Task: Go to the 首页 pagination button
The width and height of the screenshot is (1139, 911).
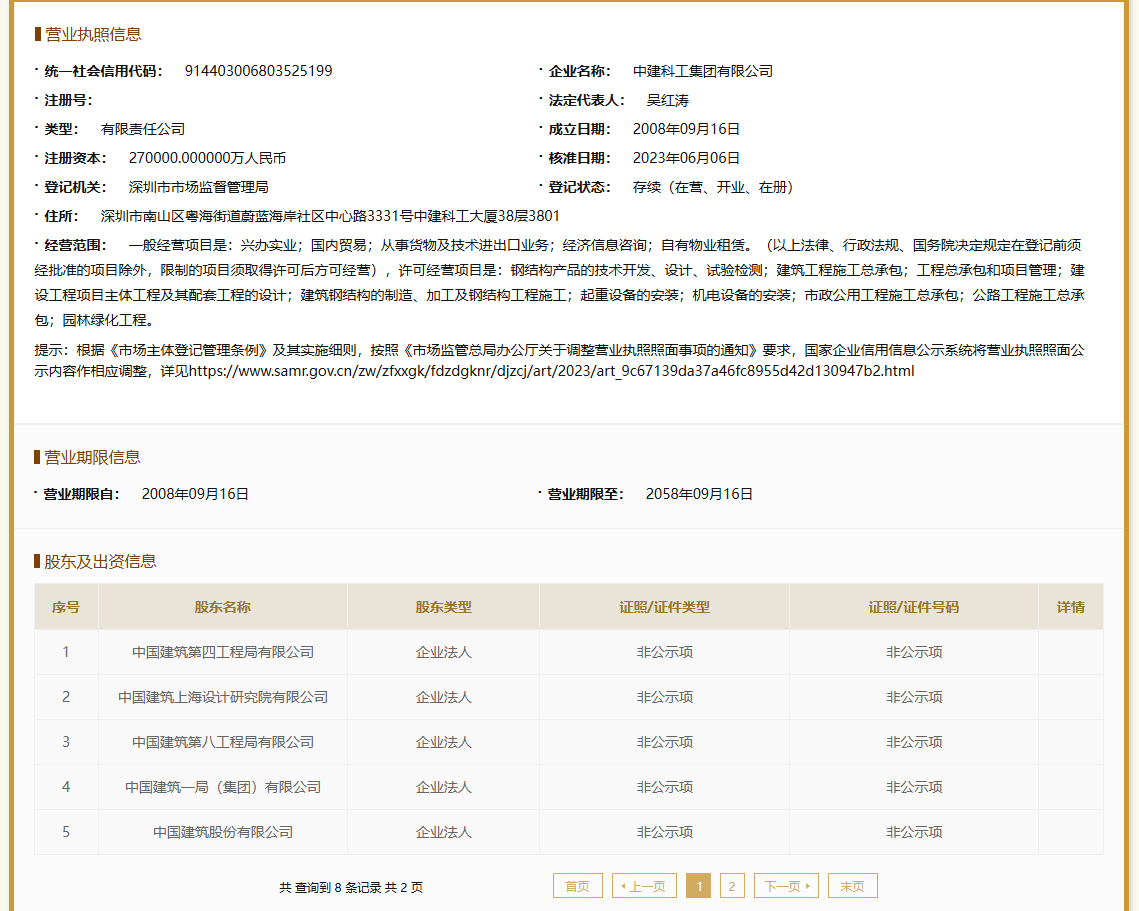Action: pyautogui.click(x=577, y=886)
